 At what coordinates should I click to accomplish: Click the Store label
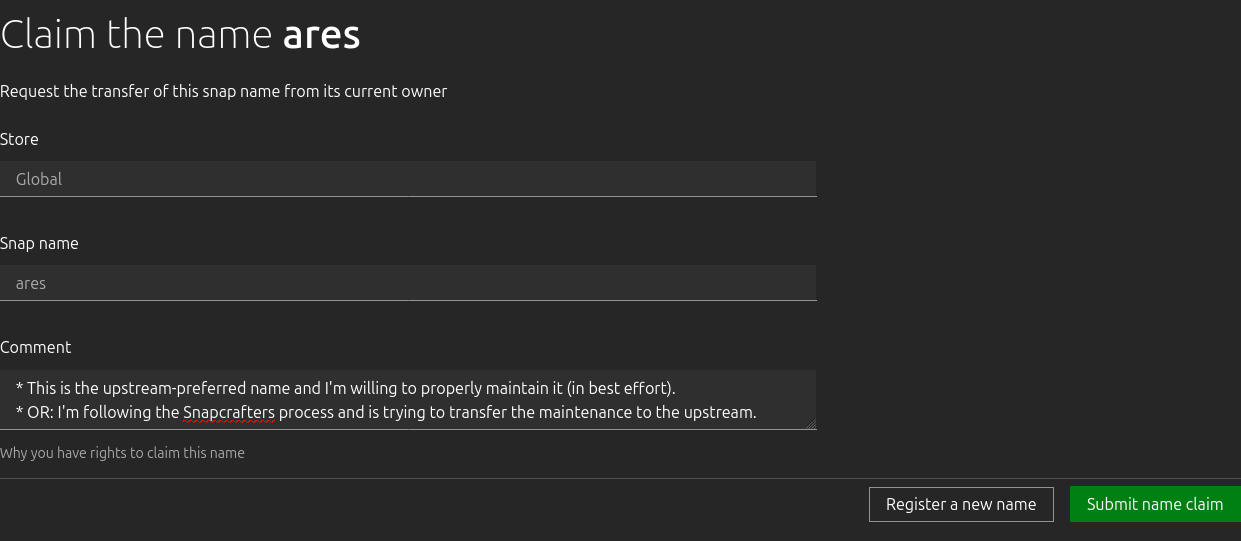[x=19, y=139]
